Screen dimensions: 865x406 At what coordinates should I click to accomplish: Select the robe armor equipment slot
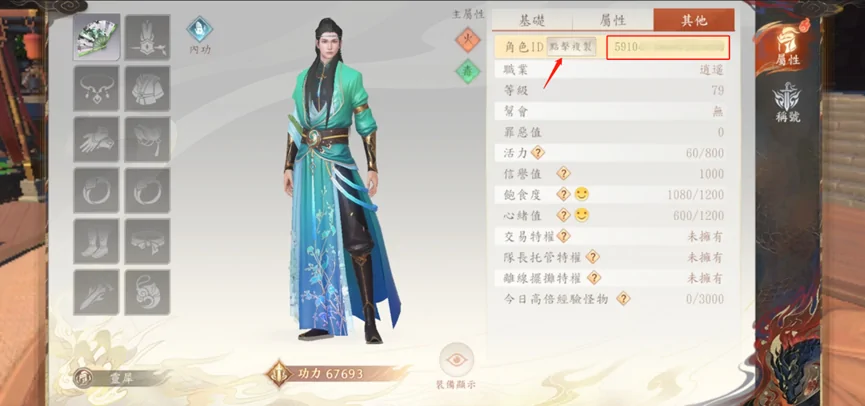(147, 88)
